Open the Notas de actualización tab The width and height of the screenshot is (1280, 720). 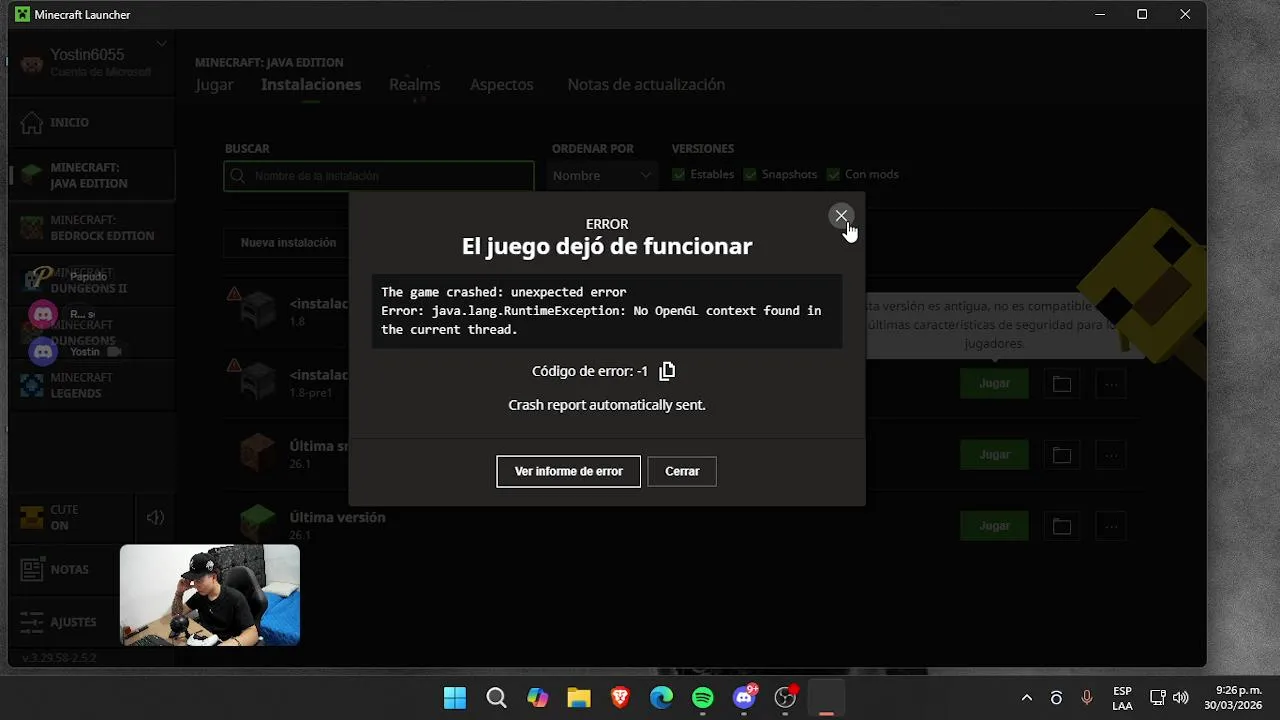(646, 85)
